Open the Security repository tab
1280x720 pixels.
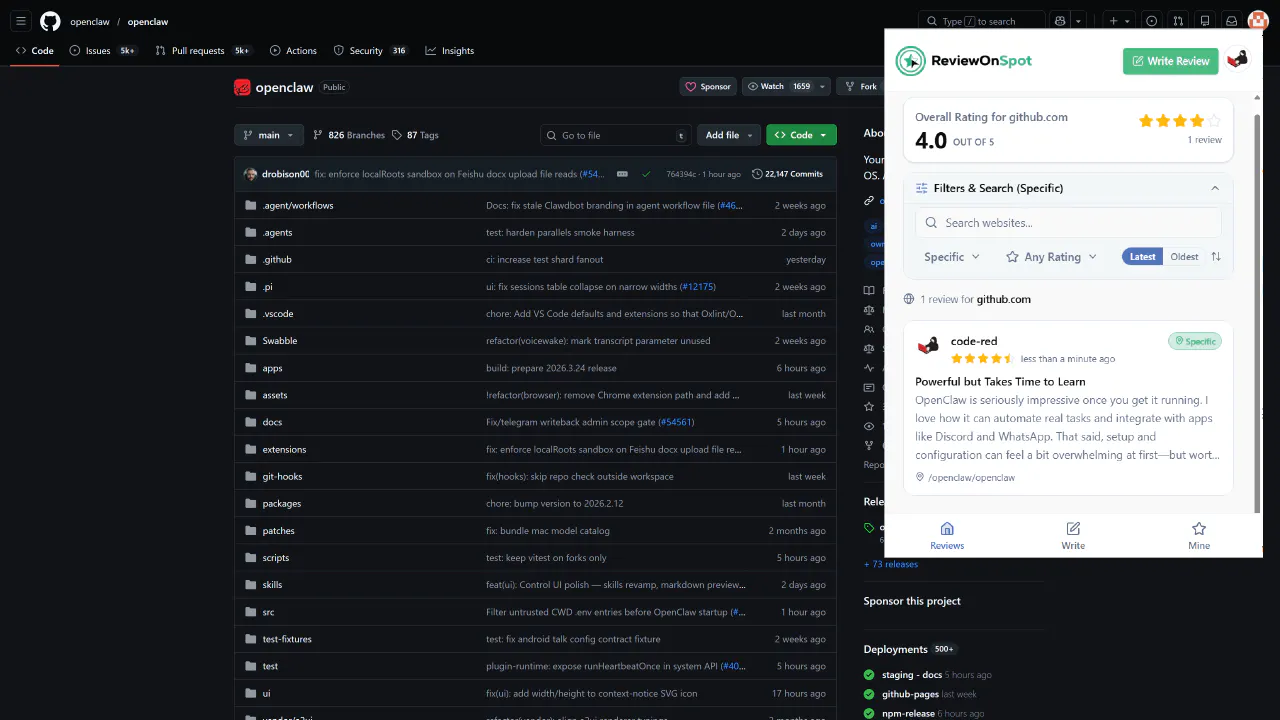point(370,51)
